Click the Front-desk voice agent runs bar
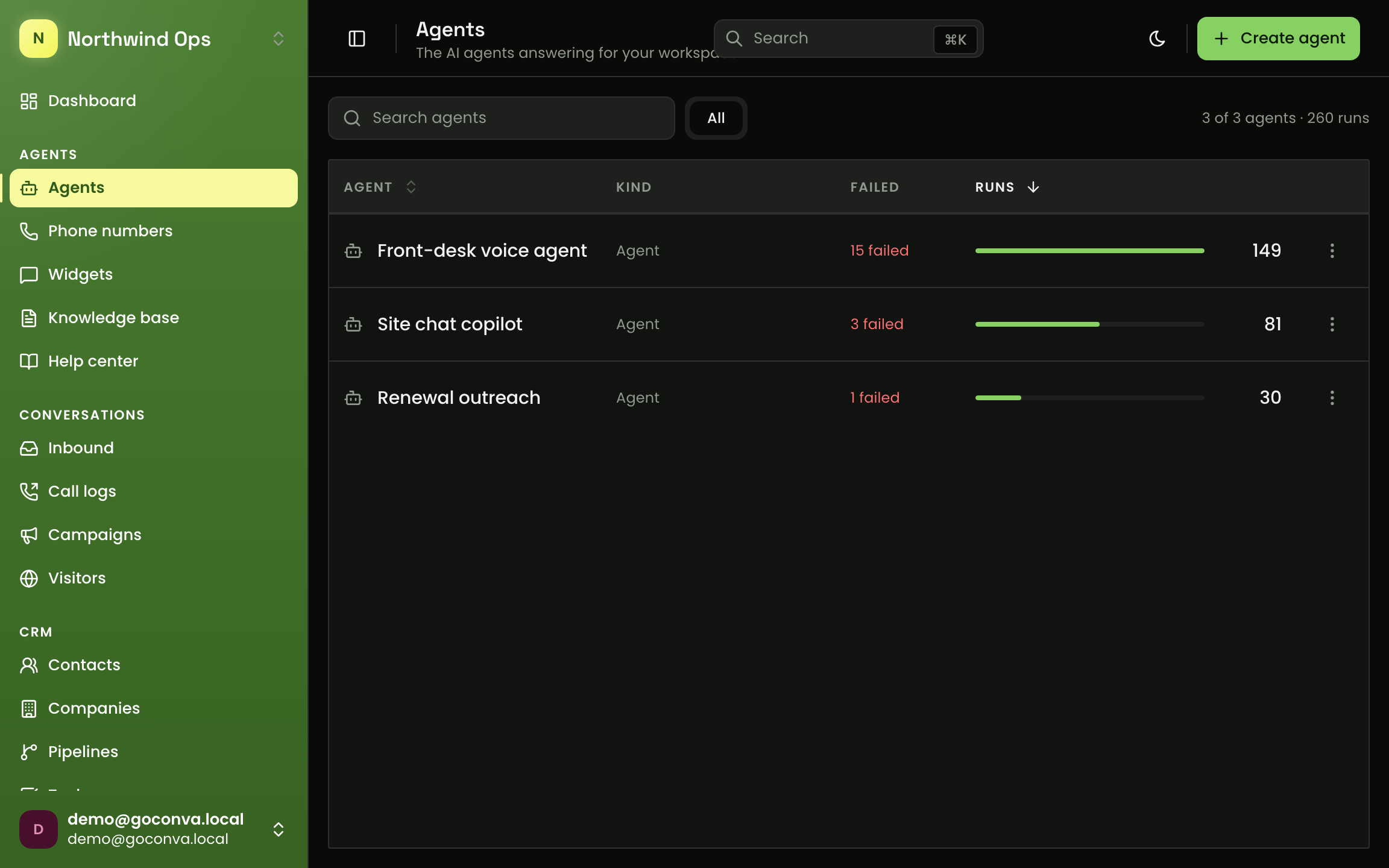 (1089, 251)
